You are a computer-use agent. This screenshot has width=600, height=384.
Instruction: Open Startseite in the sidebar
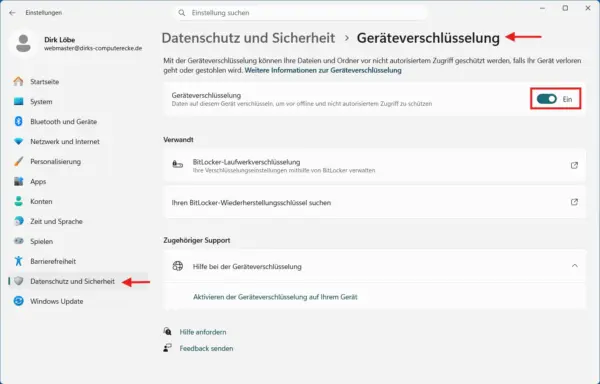(x=78, y=81)
